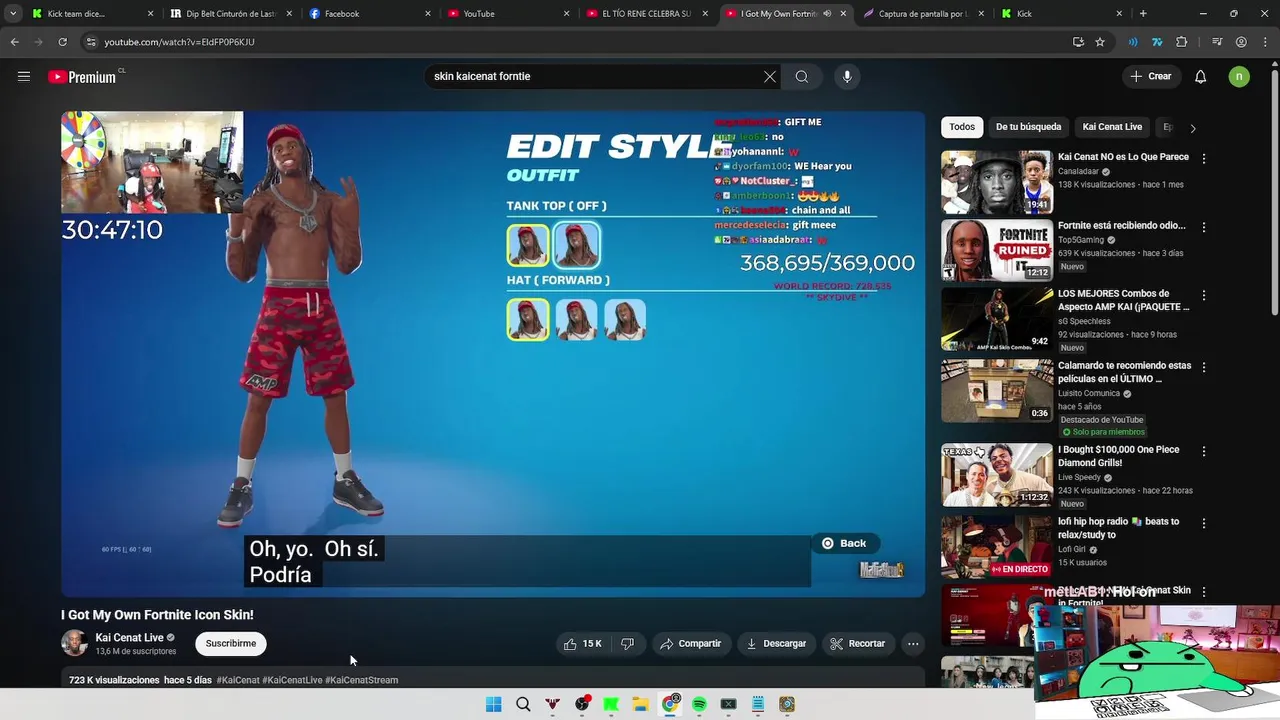Viewport: 1280px width, 720px height.
Task: Open Spotify from the taskbar
Action: [699, 704]
